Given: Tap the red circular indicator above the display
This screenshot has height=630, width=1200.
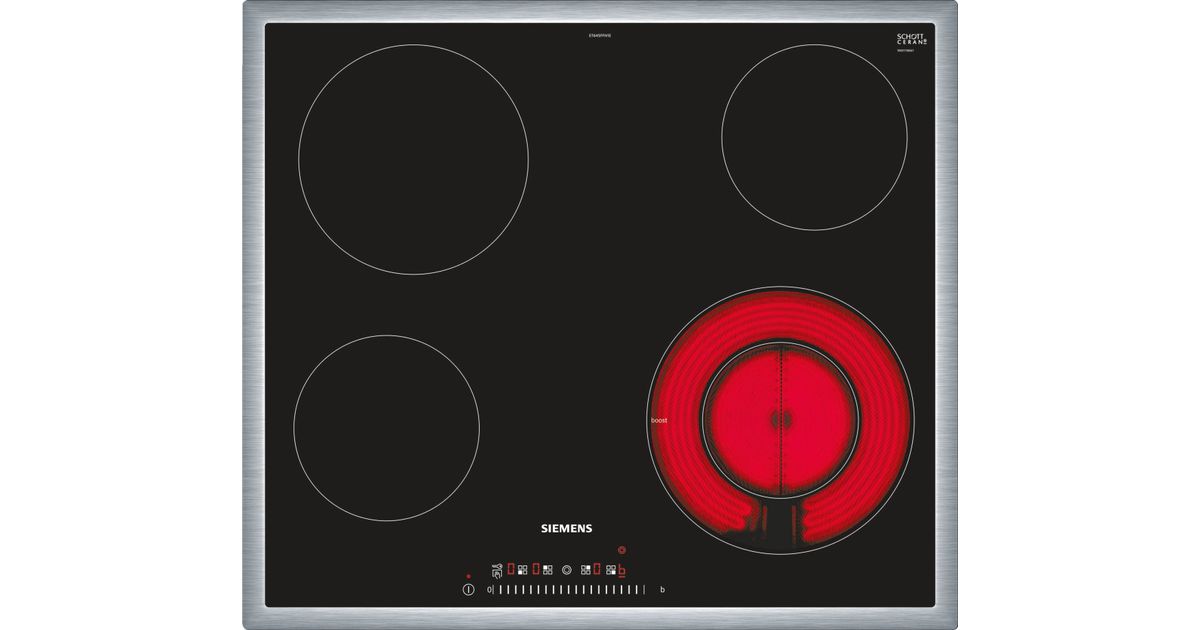Looking at the screenshot, I should point(622,549).
